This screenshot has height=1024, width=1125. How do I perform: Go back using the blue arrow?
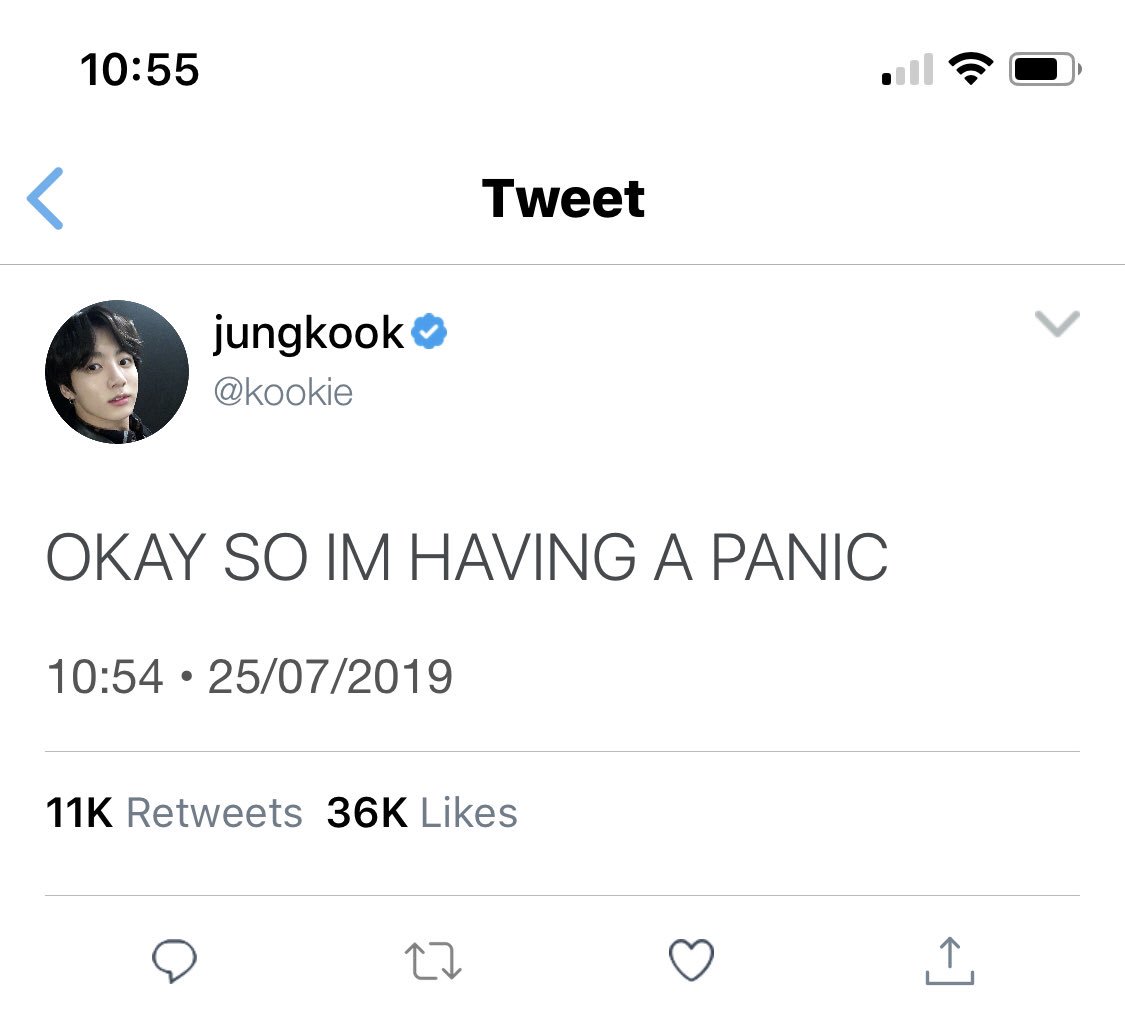click(45, 199)
